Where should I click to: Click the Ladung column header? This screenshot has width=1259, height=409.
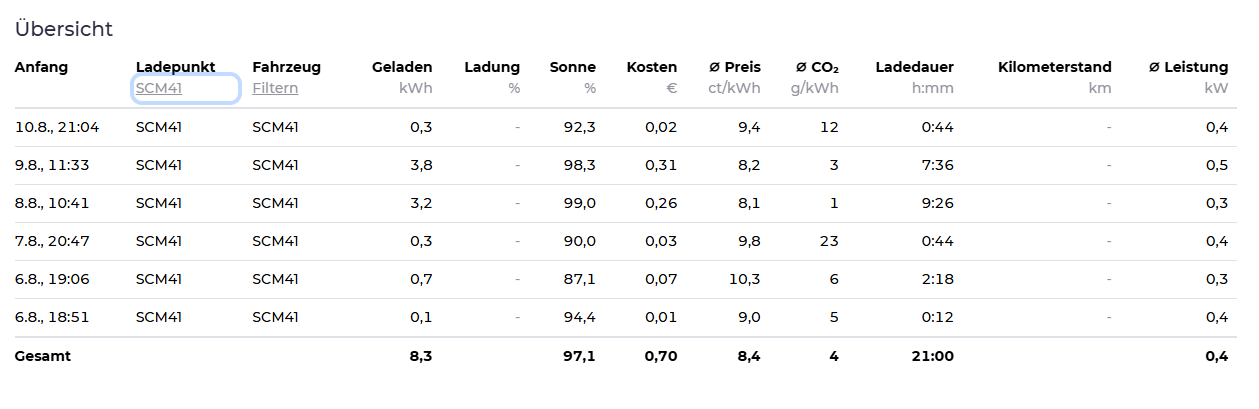(492, 67)
